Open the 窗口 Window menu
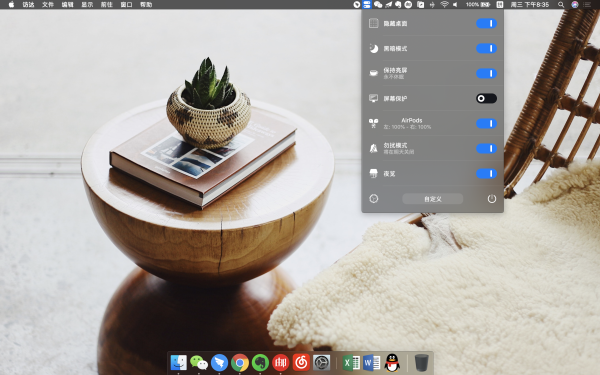The height and width of the screenshot is (375, 600). (x=126, y=5)
